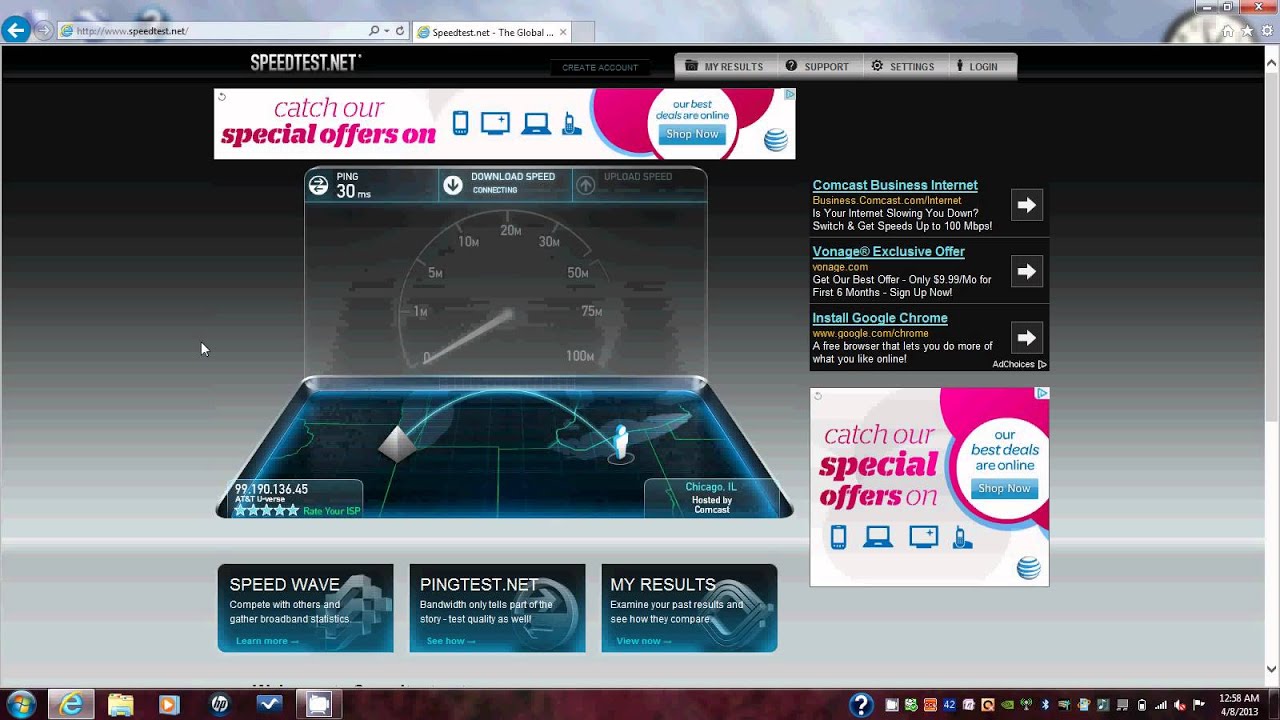This screenshot has height=720, width=1280.
Task: Click the Create Account button
Action: (600, 67)
